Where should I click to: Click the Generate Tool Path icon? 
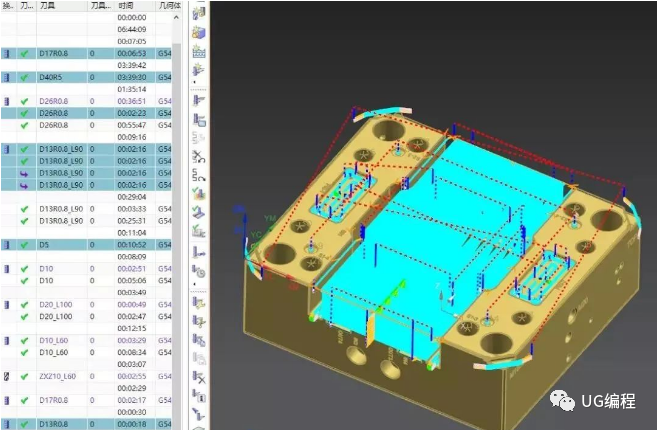click(199, 101)
